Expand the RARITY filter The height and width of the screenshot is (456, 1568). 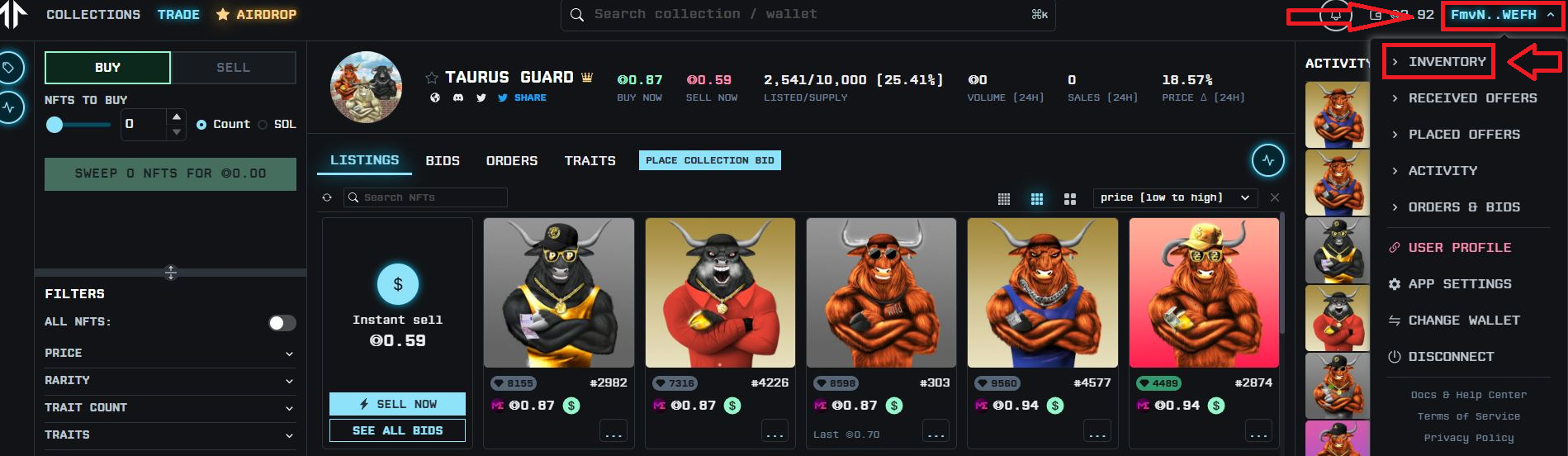click(169, 380)
